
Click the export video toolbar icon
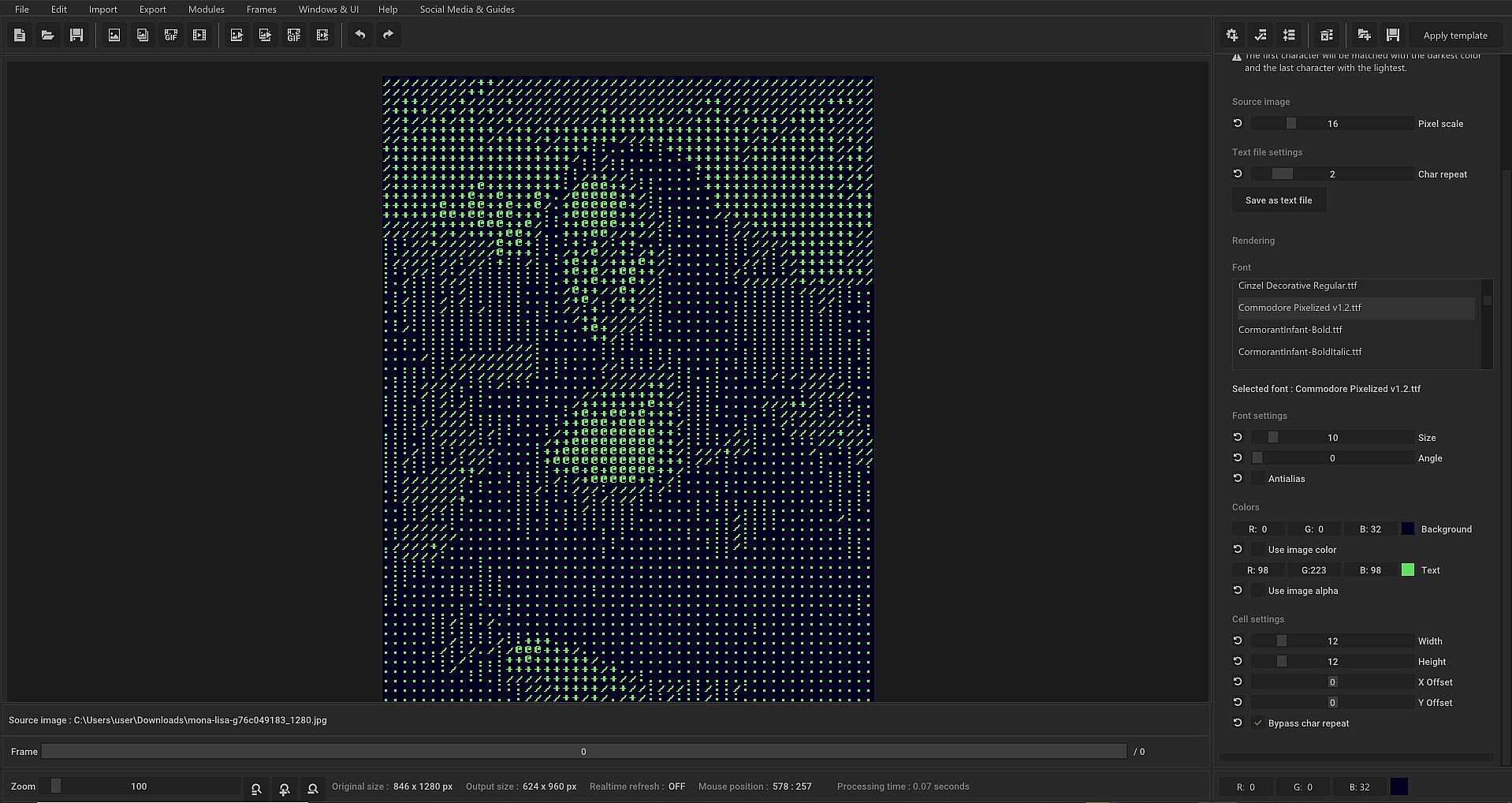pyautogui.click(x=322, y=35)
